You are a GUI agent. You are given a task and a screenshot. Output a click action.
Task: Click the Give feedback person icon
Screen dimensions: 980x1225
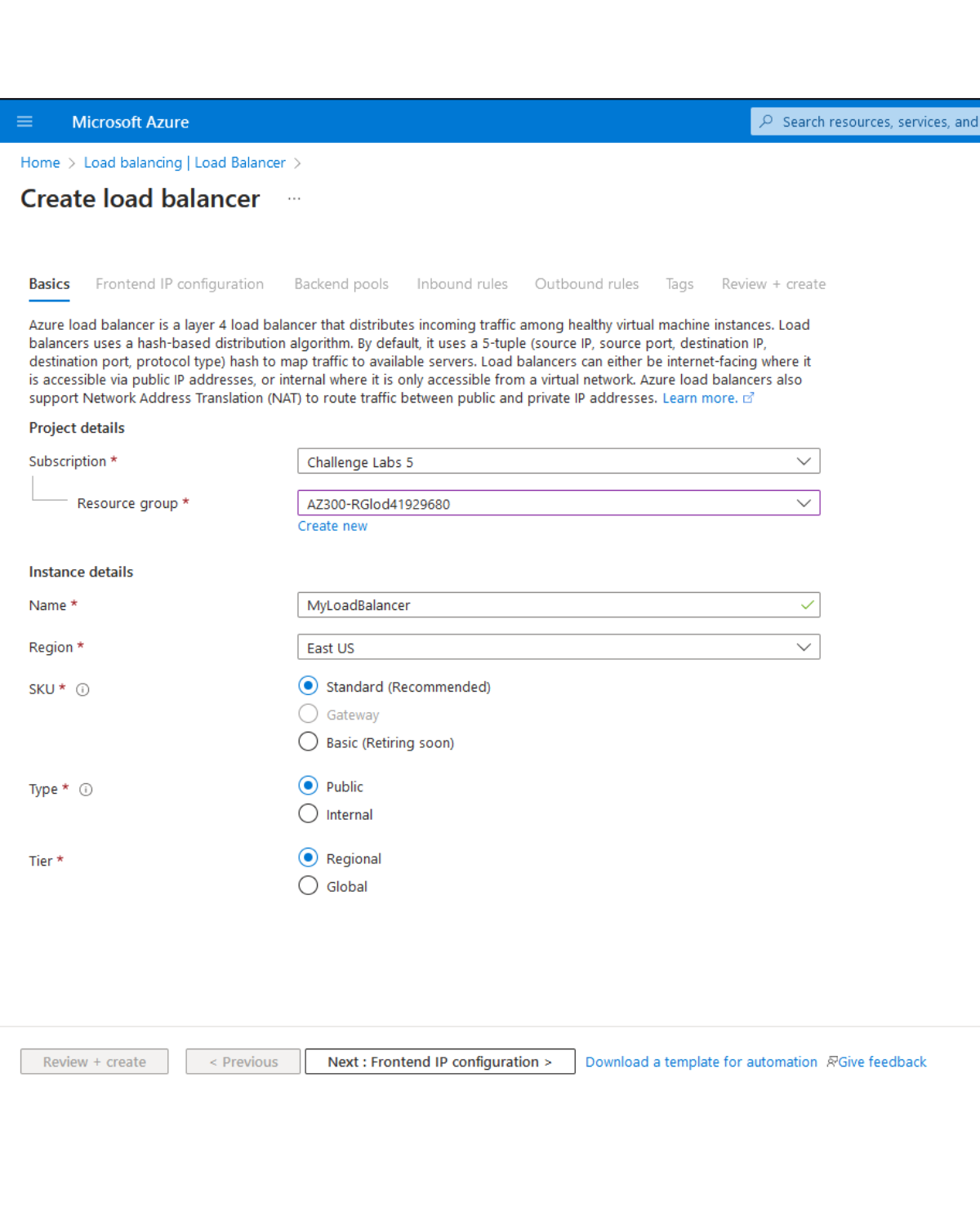831,1062
